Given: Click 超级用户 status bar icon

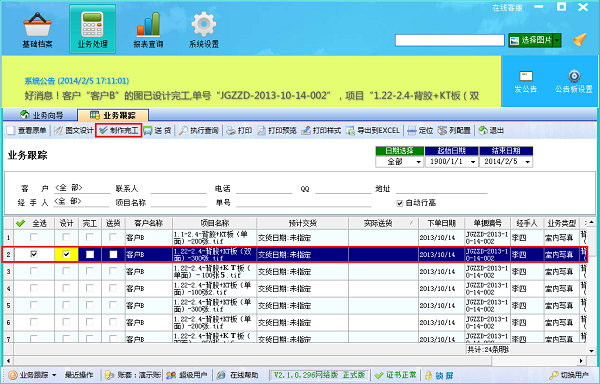Looking at the screenshot, I should click(x=187, y=375).
